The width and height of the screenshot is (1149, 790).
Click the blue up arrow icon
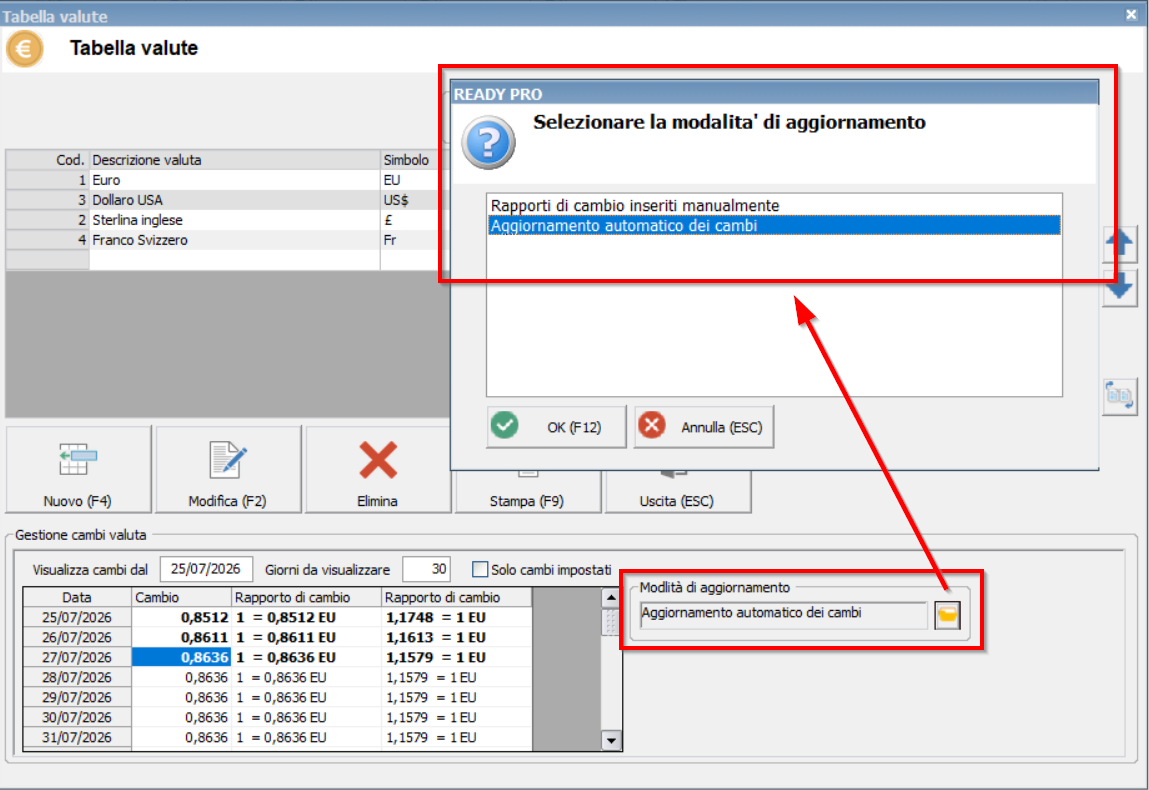tap(1120, 244)
